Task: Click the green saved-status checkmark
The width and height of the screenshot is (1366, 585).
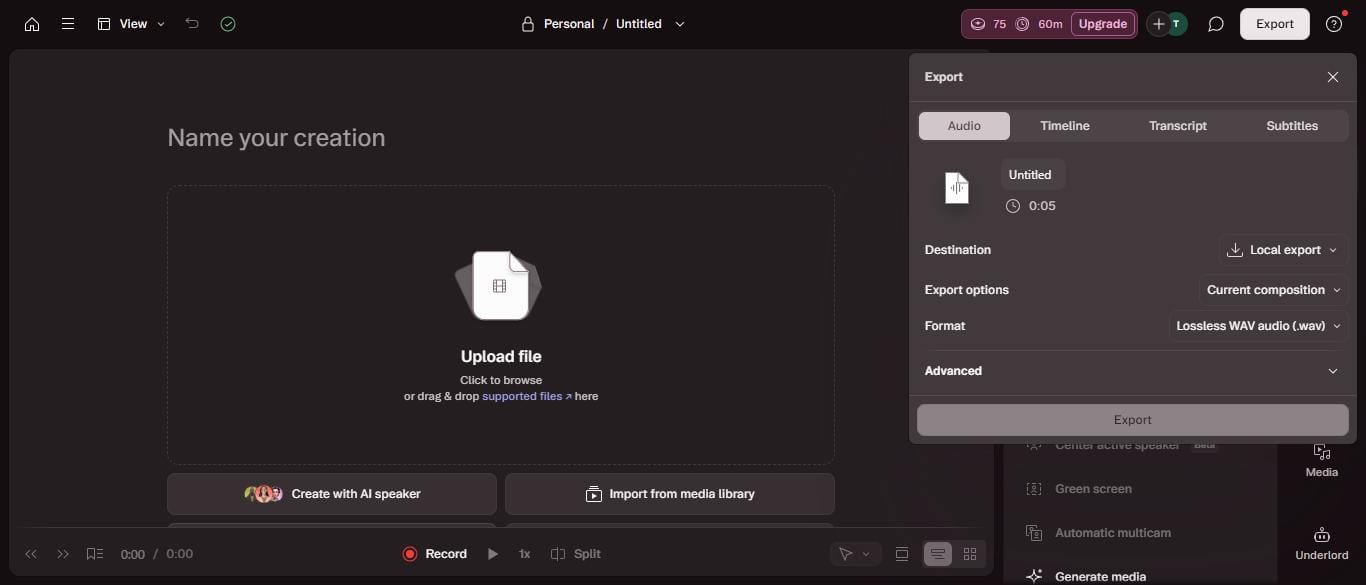Action: click(228, 24)
